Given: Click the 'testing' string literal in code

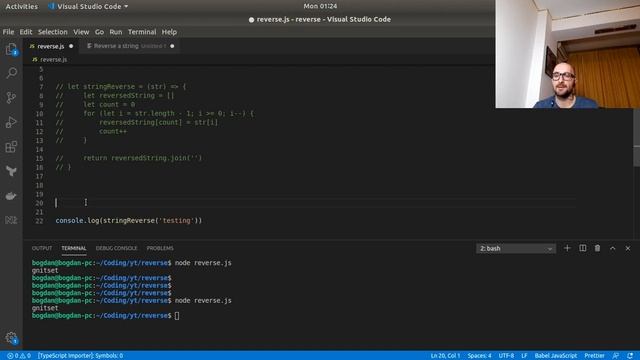Looking at the screenshot, I should pyautogui.click(x=176, y=221).
